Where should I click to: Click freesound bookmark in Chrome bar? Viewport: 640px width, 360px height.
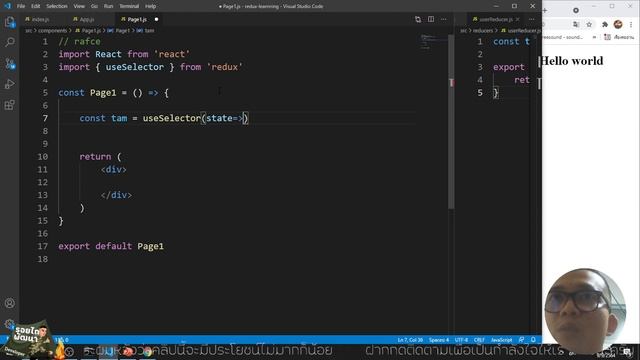point(563,37)
